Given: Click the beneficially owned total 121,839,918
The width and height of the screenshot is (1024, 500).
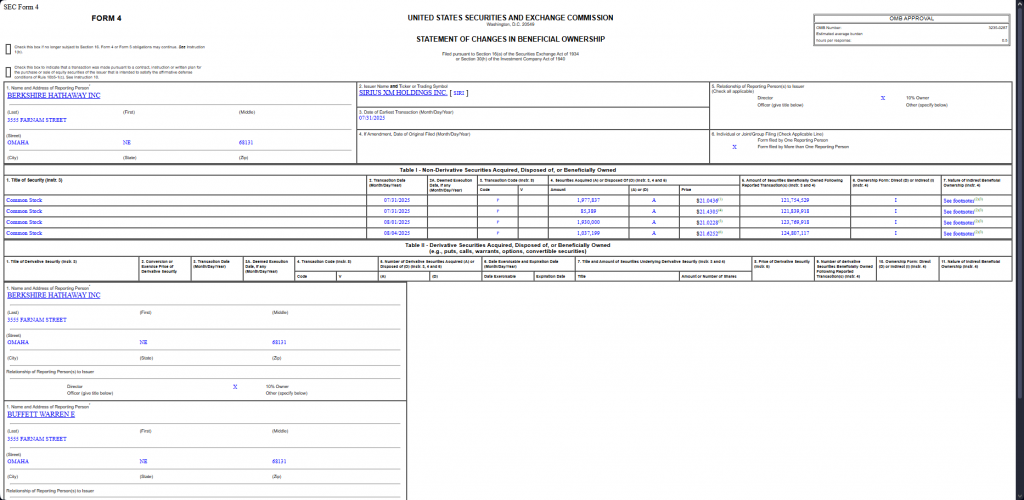Looking at the screenshot, I should pos(795,211).
